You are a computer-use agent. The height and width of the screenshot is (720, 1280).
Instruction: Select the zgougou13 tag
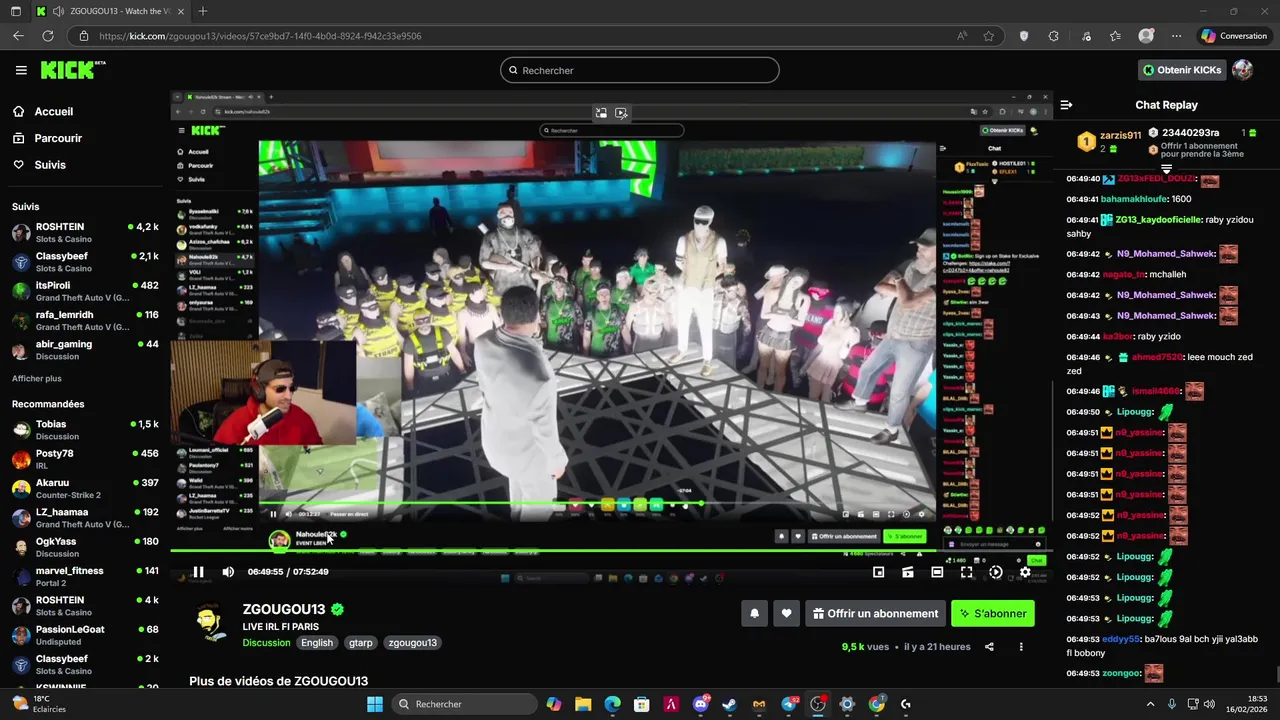[413, 643]
